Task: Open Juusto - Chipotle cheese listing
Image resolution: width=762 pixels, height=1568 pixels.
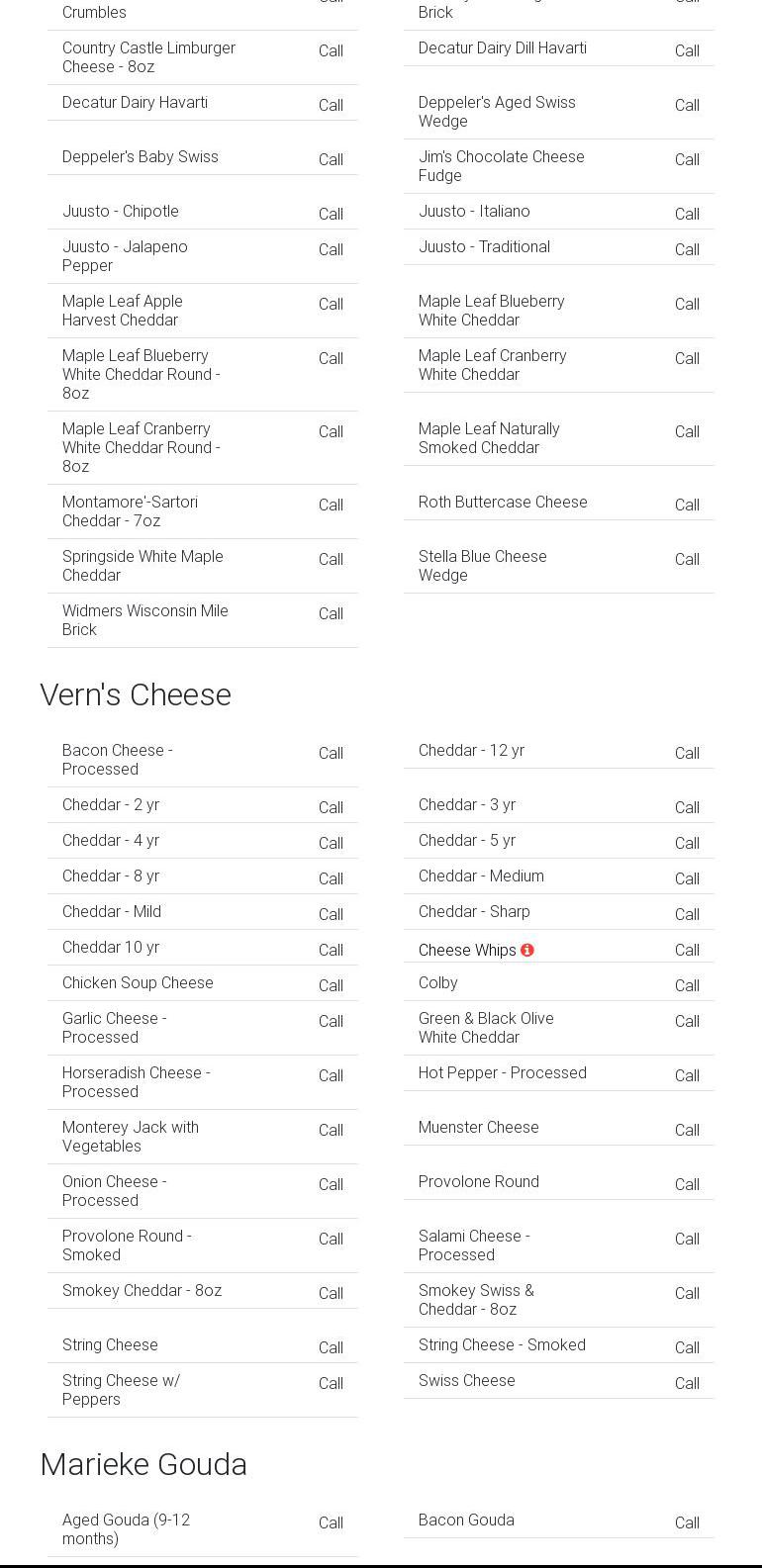Action: [121, 211]
